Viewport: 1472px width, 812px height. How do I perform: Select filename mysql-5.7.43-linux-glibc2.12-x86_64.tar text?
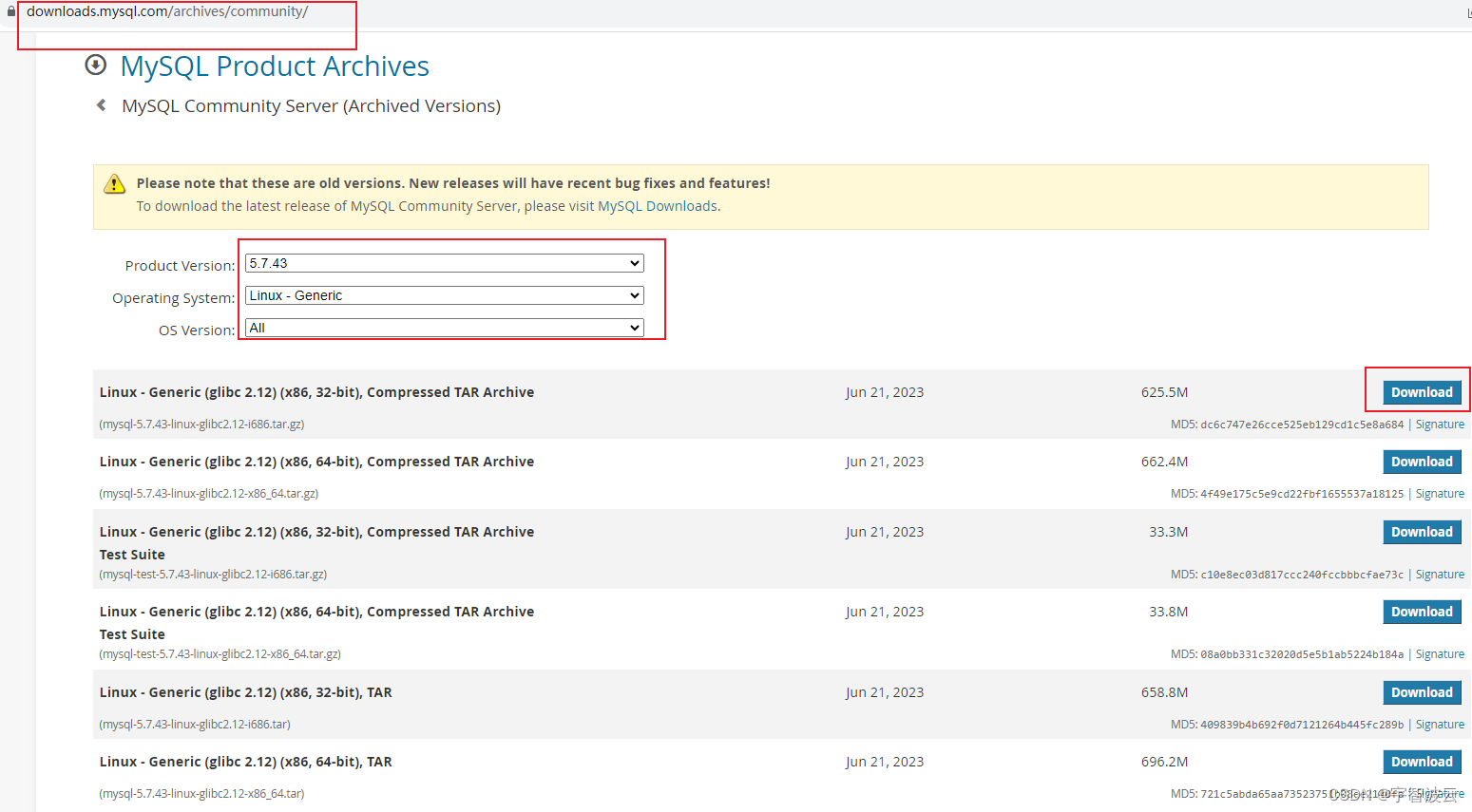pos(201,794)
